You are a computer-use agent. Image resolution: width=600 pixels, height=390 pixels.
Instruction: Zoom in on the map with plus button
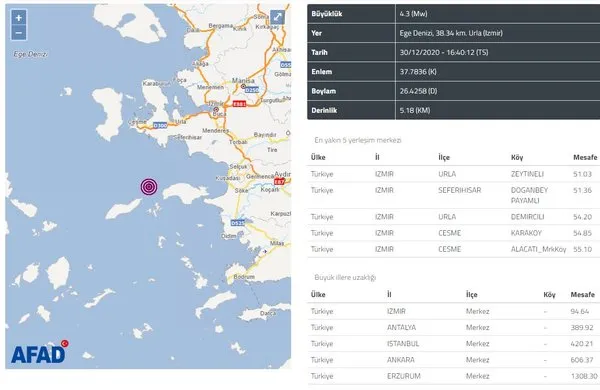point(18,18)
